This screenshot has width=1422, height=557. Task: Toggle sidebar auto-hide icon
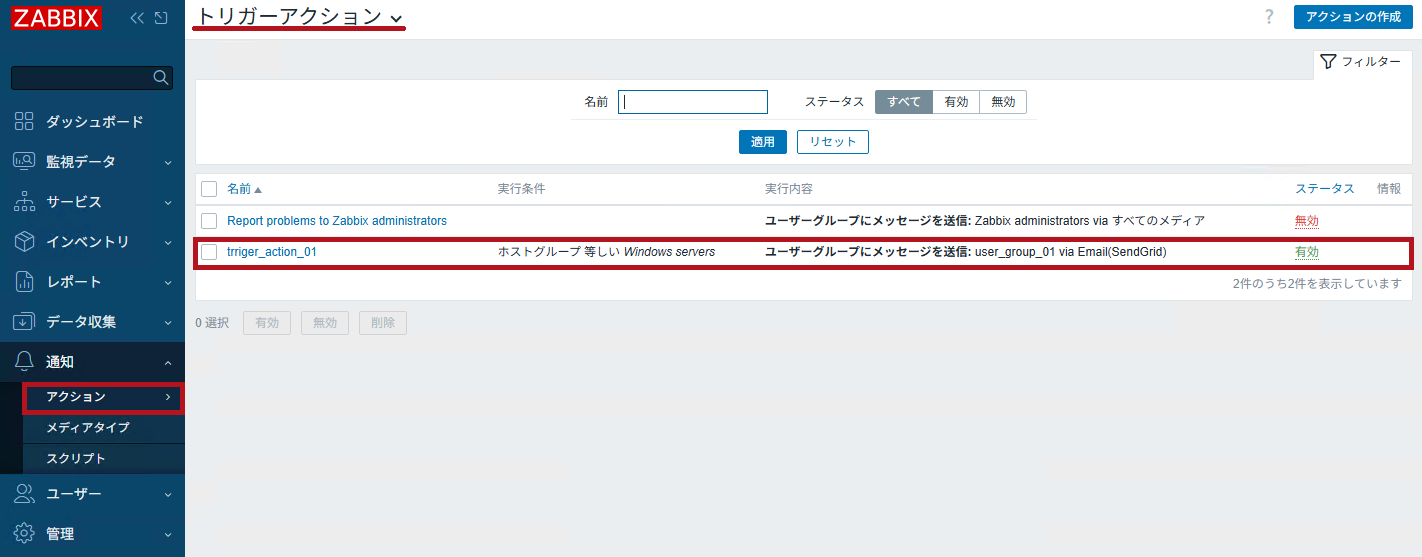coord(160,18)
